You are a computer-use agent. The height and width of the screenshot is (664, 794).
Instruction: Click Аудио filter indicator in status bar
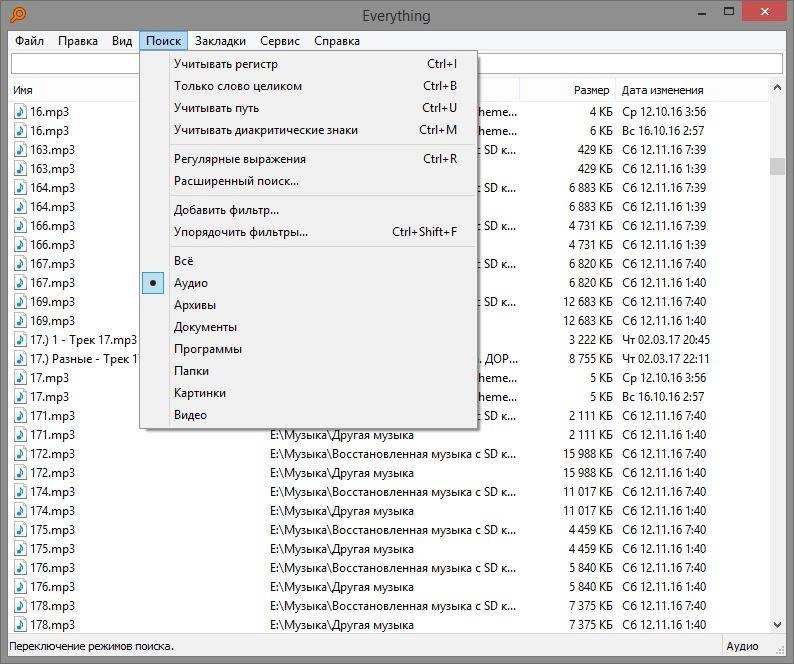[742, 646]
